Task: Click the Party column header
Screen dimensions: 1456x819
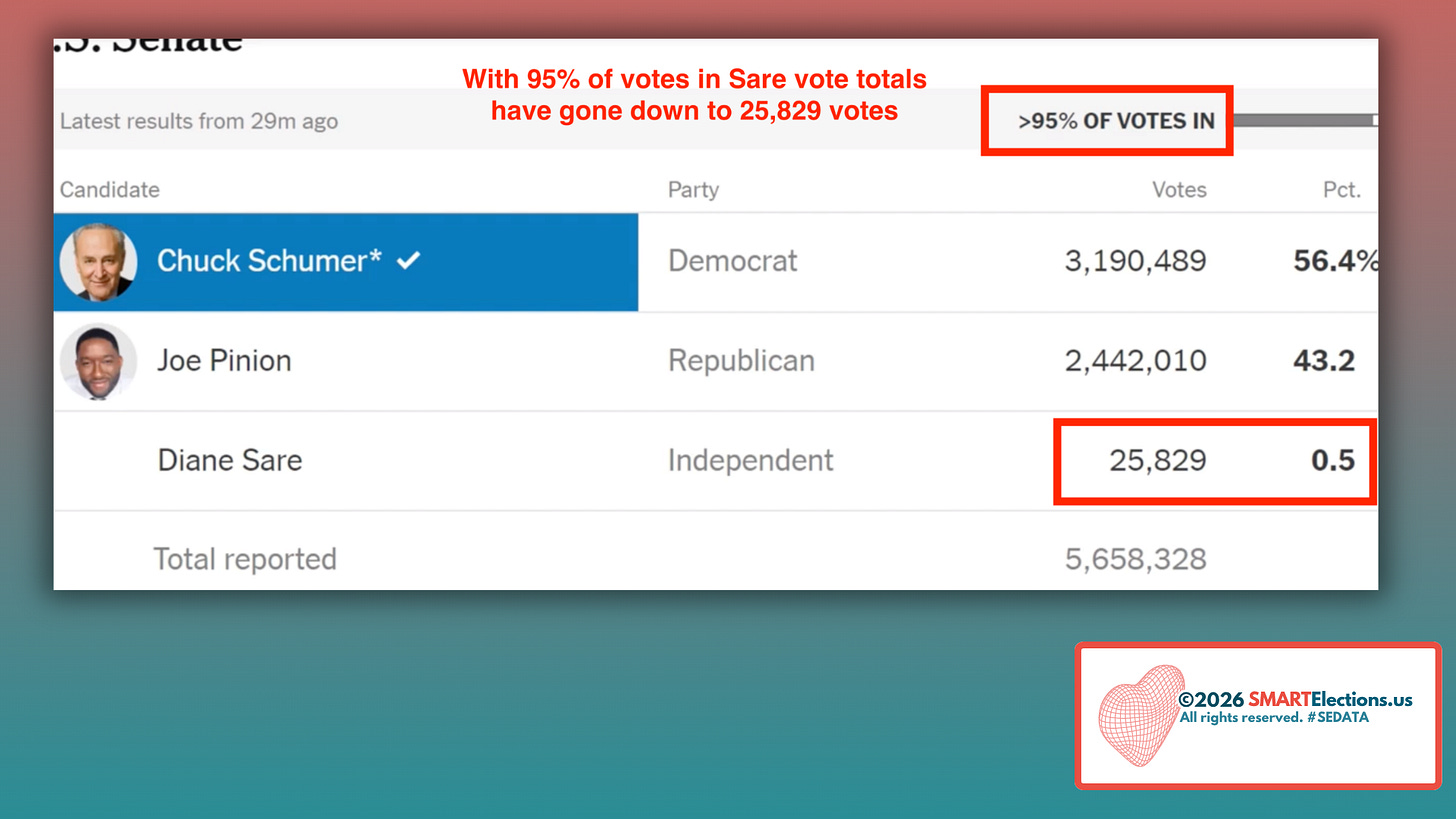Action: pos(694,190)
